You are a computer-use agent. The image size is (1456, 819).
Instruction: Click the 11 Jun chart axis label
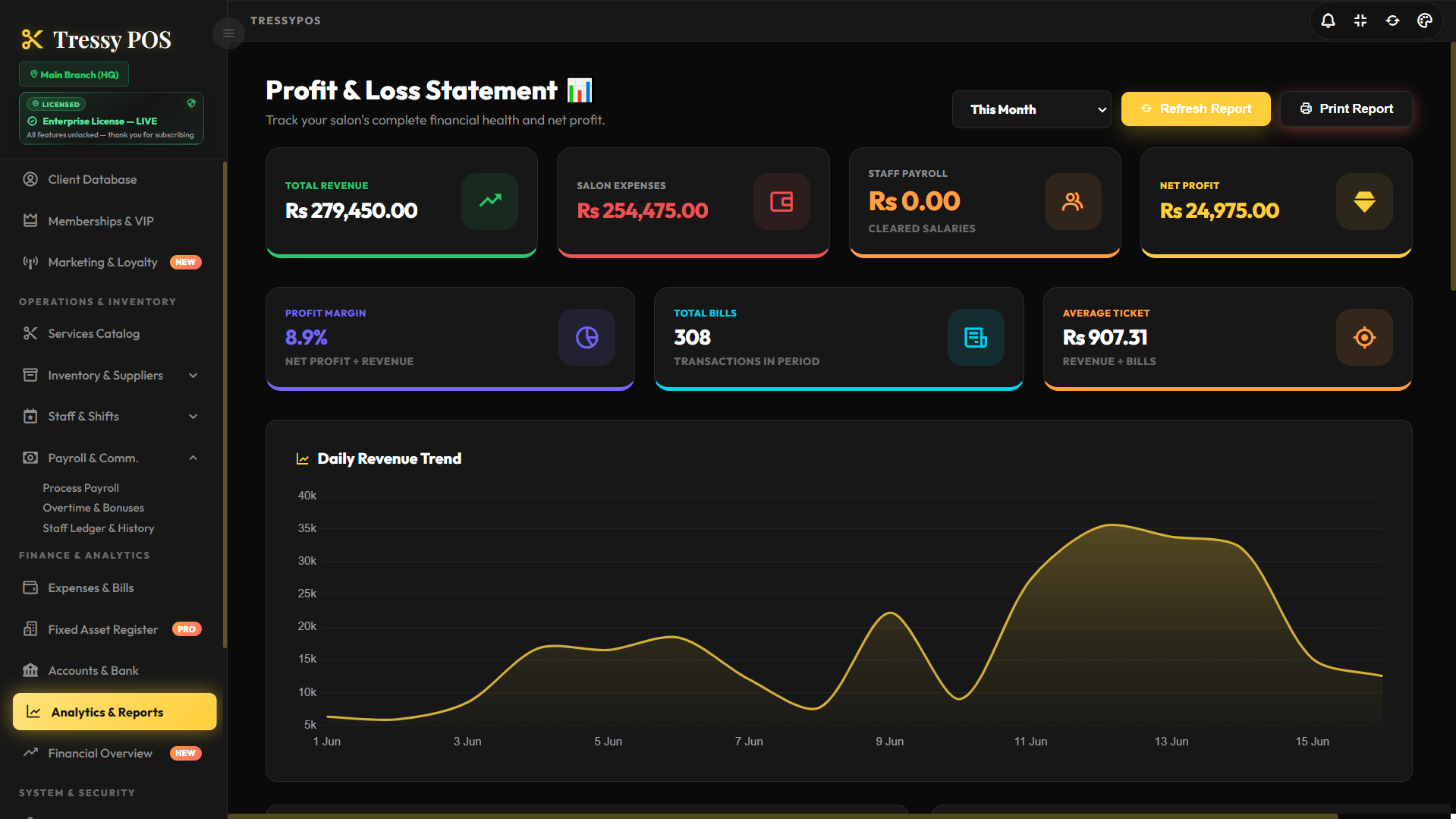1030,742
